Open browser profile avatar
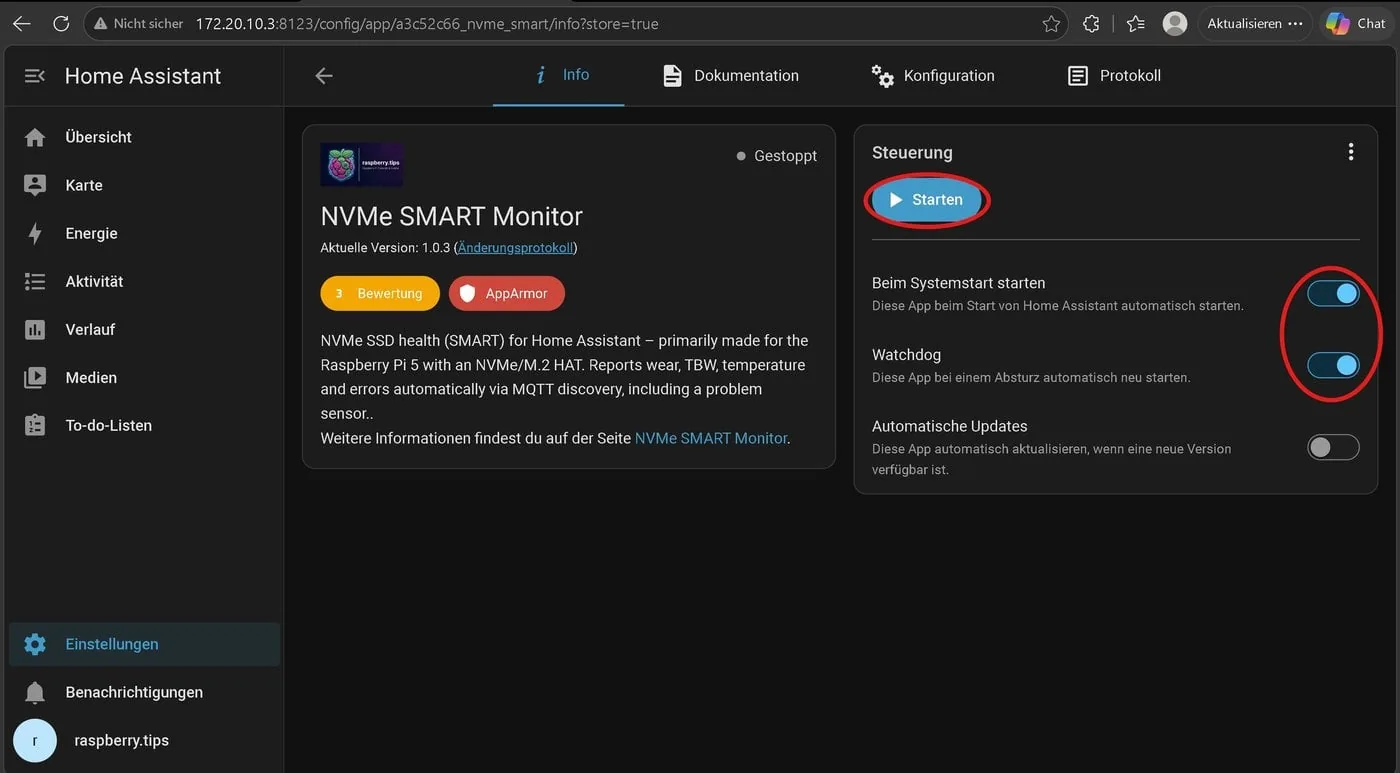The image size is (1400, 773). click(1175, 23)
